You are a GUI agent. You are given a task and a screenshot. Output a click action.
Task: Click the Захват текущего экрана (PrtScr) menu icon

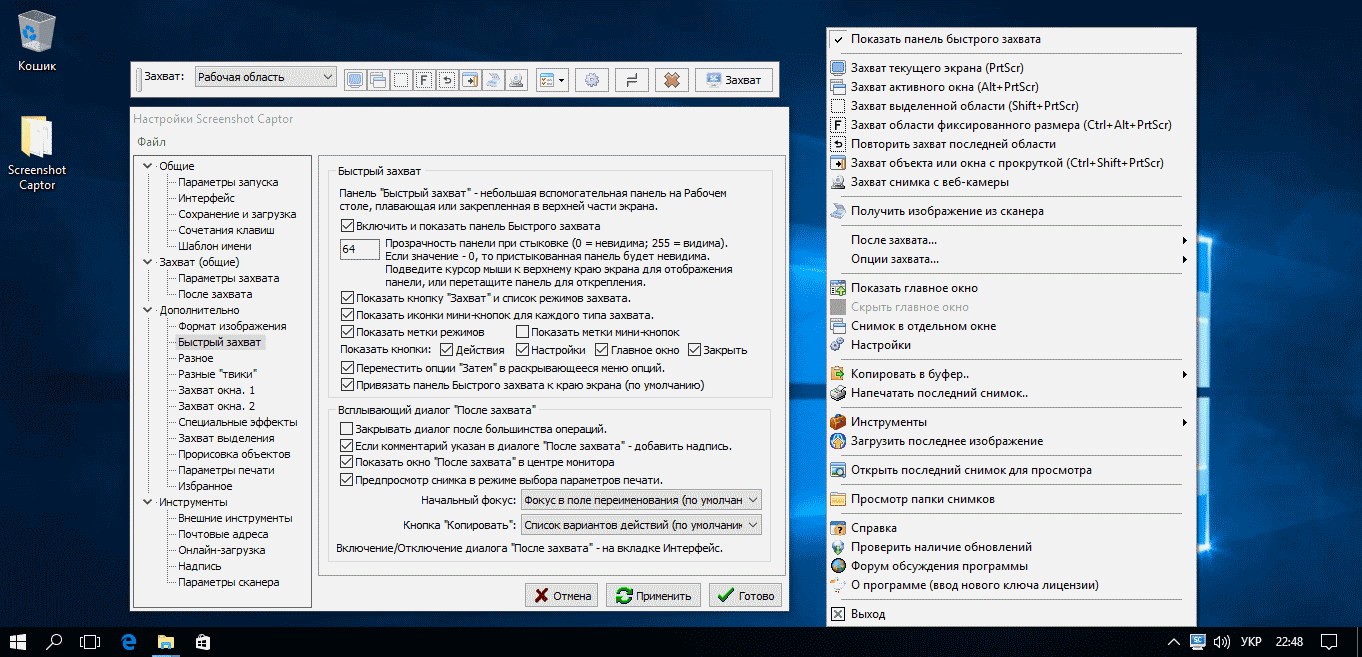click(838, 68)
